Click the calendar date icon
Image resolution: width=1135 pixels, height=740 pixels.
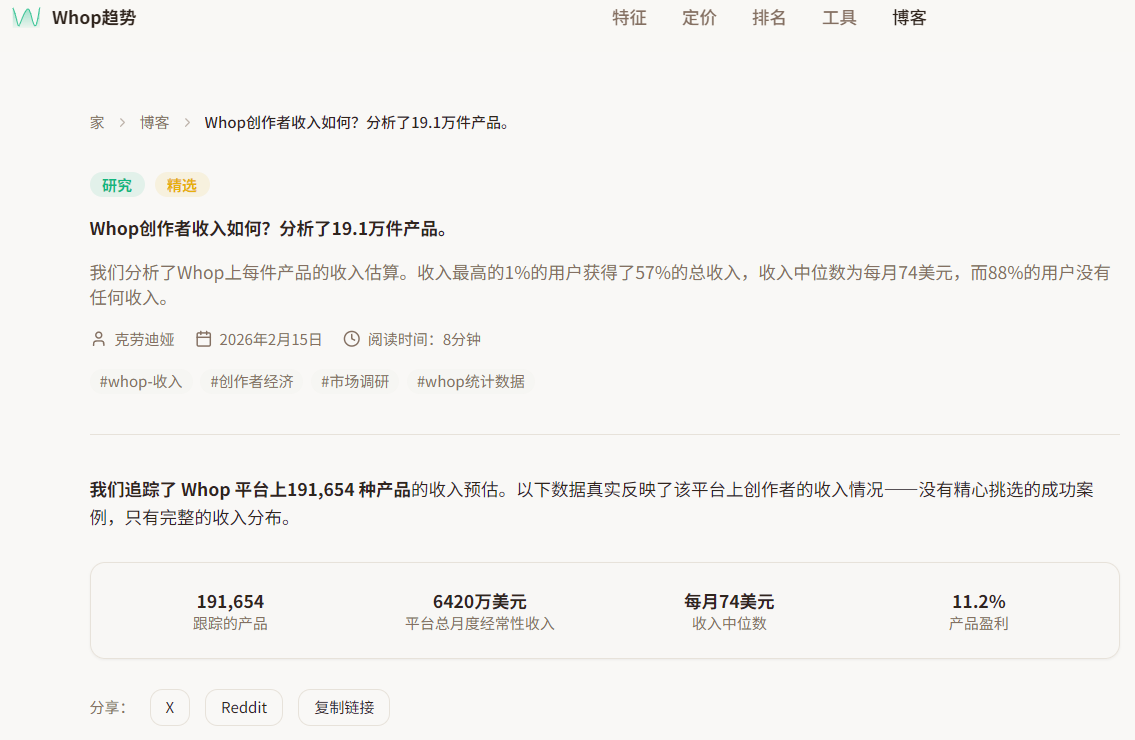(x=203, y=339)
